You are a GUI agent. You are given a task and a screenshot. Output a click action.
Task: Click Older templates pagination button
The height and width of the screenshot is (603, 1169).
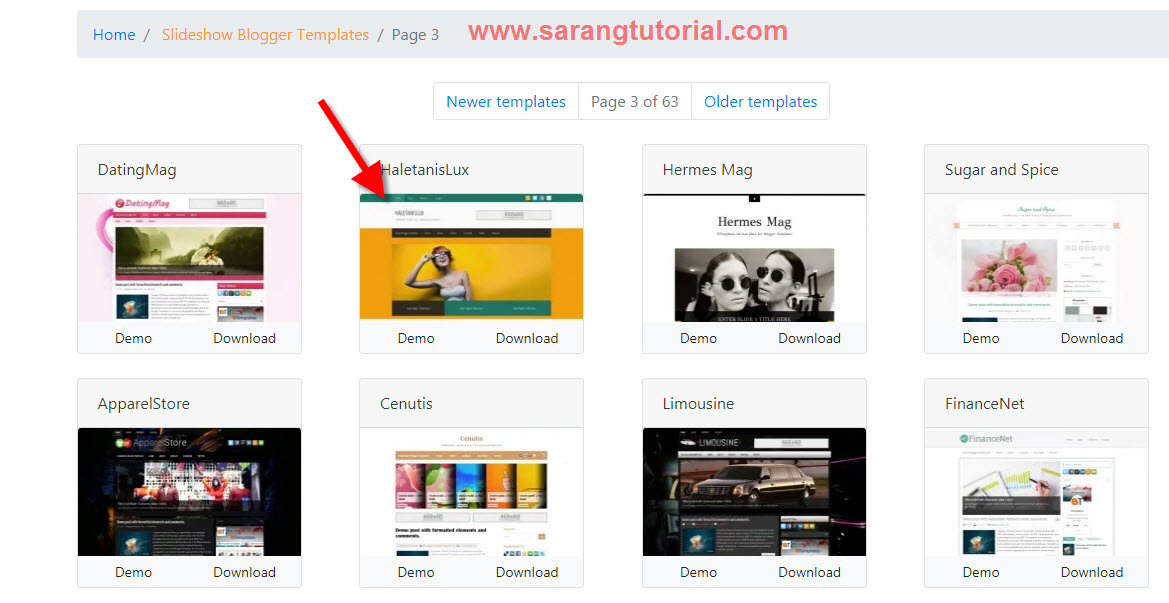[760, 101]
